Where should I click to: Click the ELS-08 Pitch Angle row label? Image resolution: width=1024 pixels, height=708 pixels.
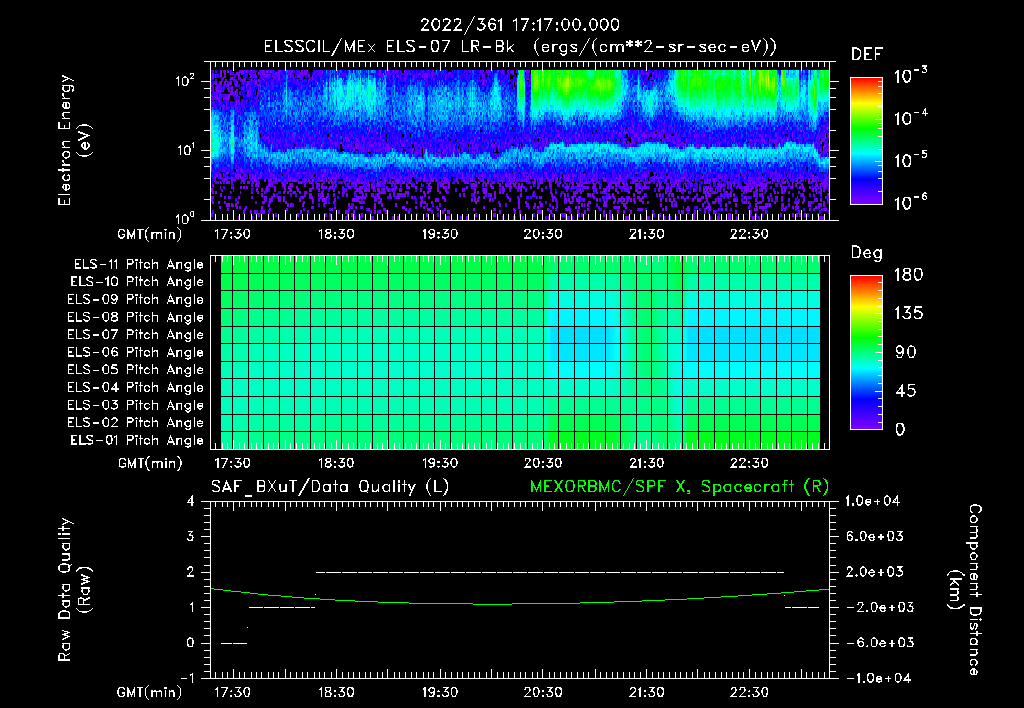point(135,317)
